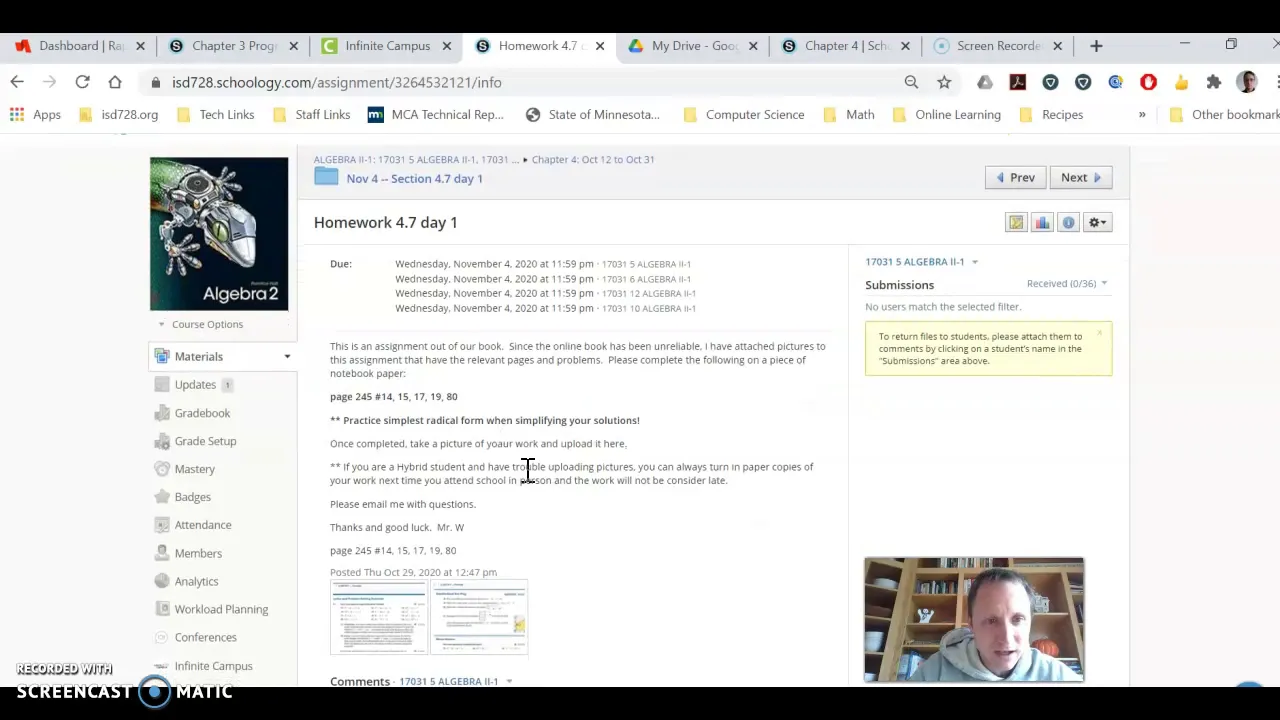This screenshot has width=1280, height=720.
Task: Open the browser home page icon
Action: coord(115,82)
